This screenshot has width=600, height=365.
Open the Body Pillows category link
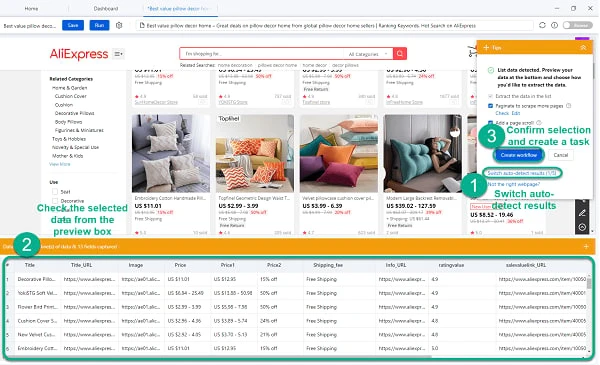pyautogui.click(x=68, y=122)
